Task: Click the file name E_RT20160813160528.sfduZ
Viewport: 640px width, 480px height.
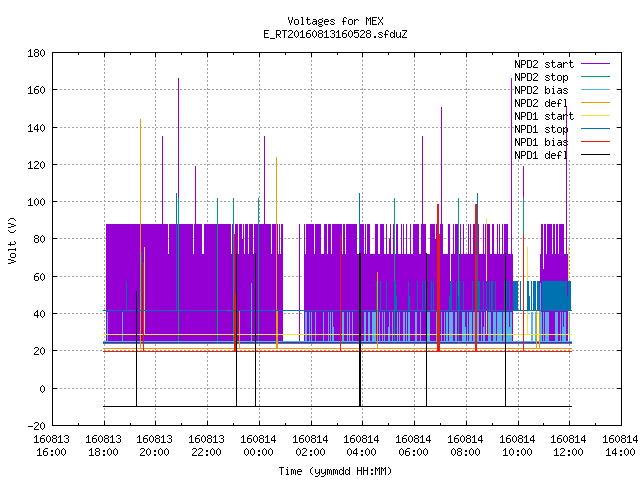Action: tap(335, 34)
